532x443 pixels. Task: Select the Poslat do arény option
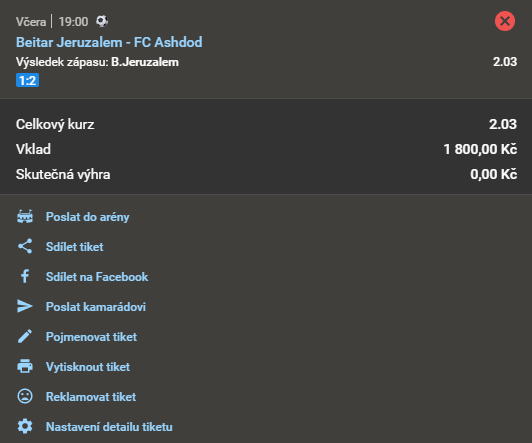[x=88, y=217]
